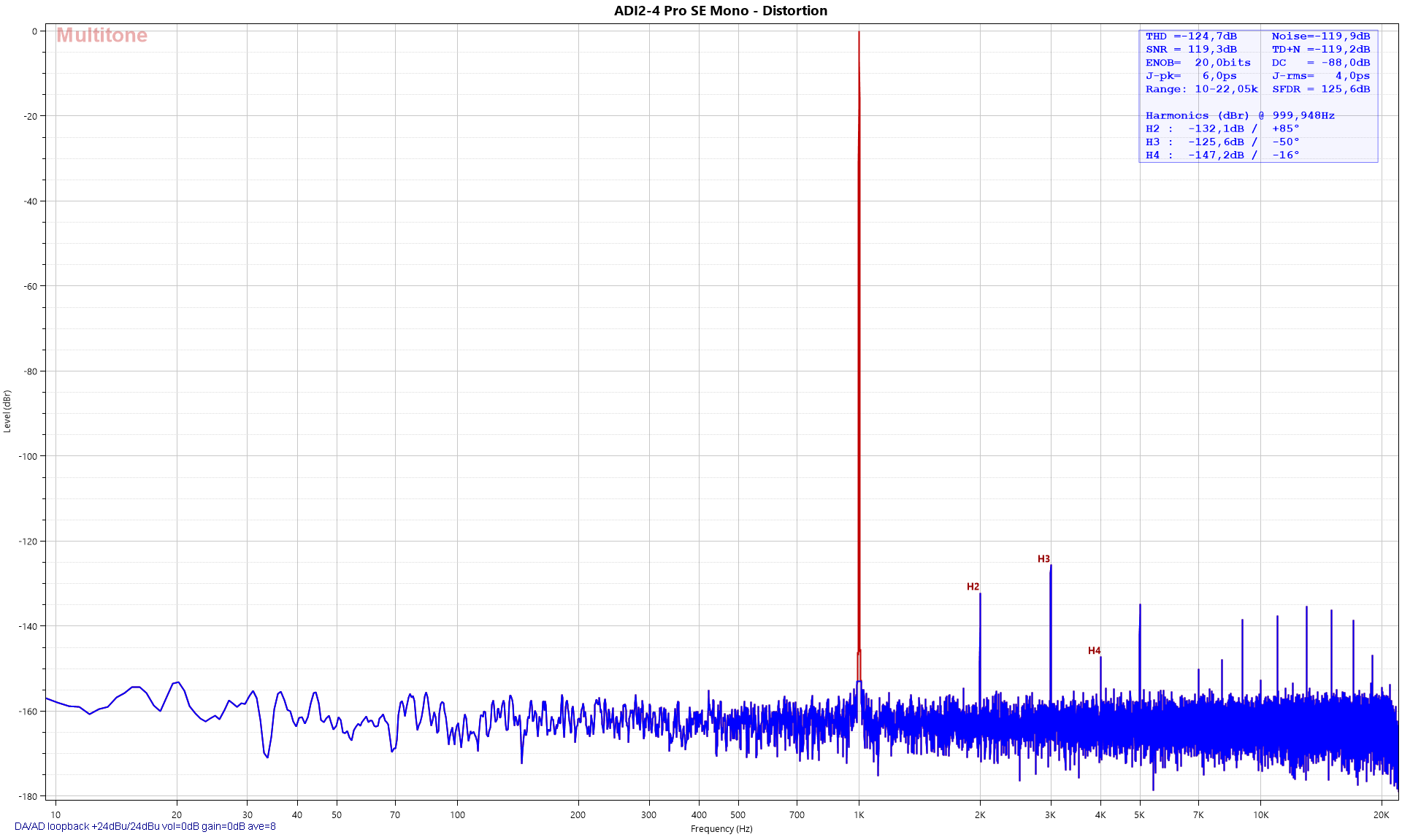Click the 5K tick on the frequency axis
The height and width of the screenshot is (840, 1402).
pos(1139,815)
